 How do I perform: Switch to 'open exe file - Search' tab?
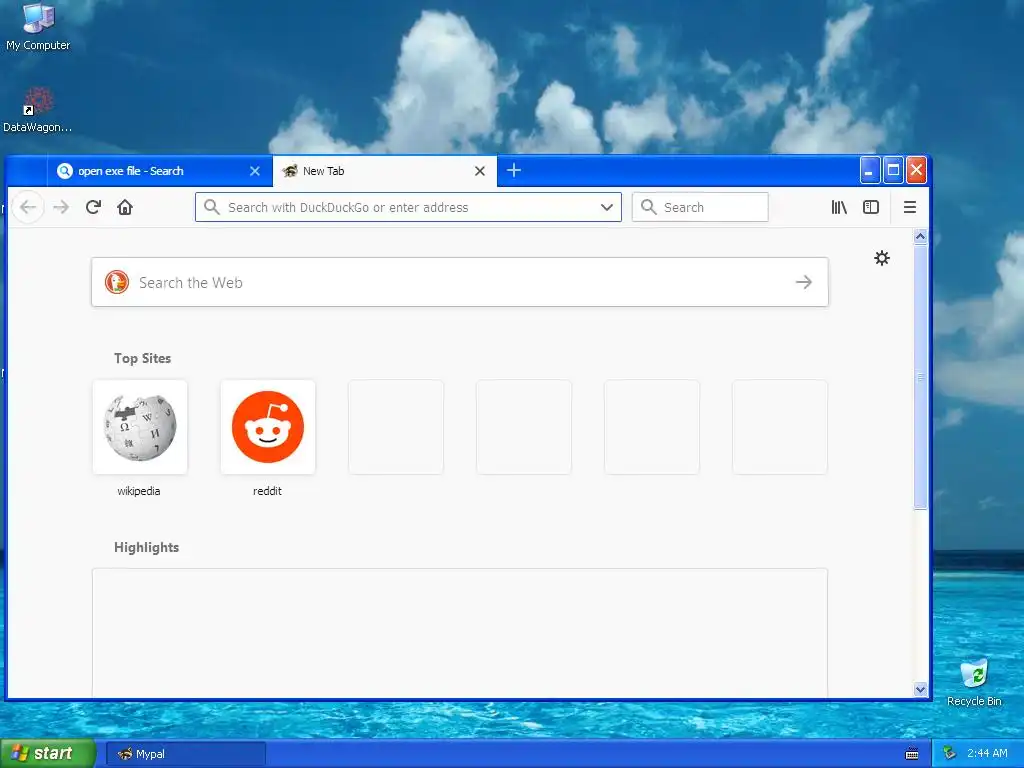159,171
